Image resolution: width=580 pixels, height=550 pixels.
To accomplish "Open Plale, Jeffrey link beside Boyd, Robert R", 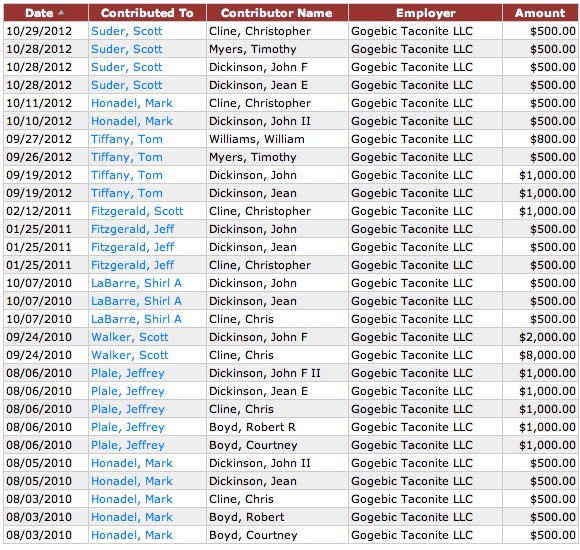I will click(x=128, y=427).
